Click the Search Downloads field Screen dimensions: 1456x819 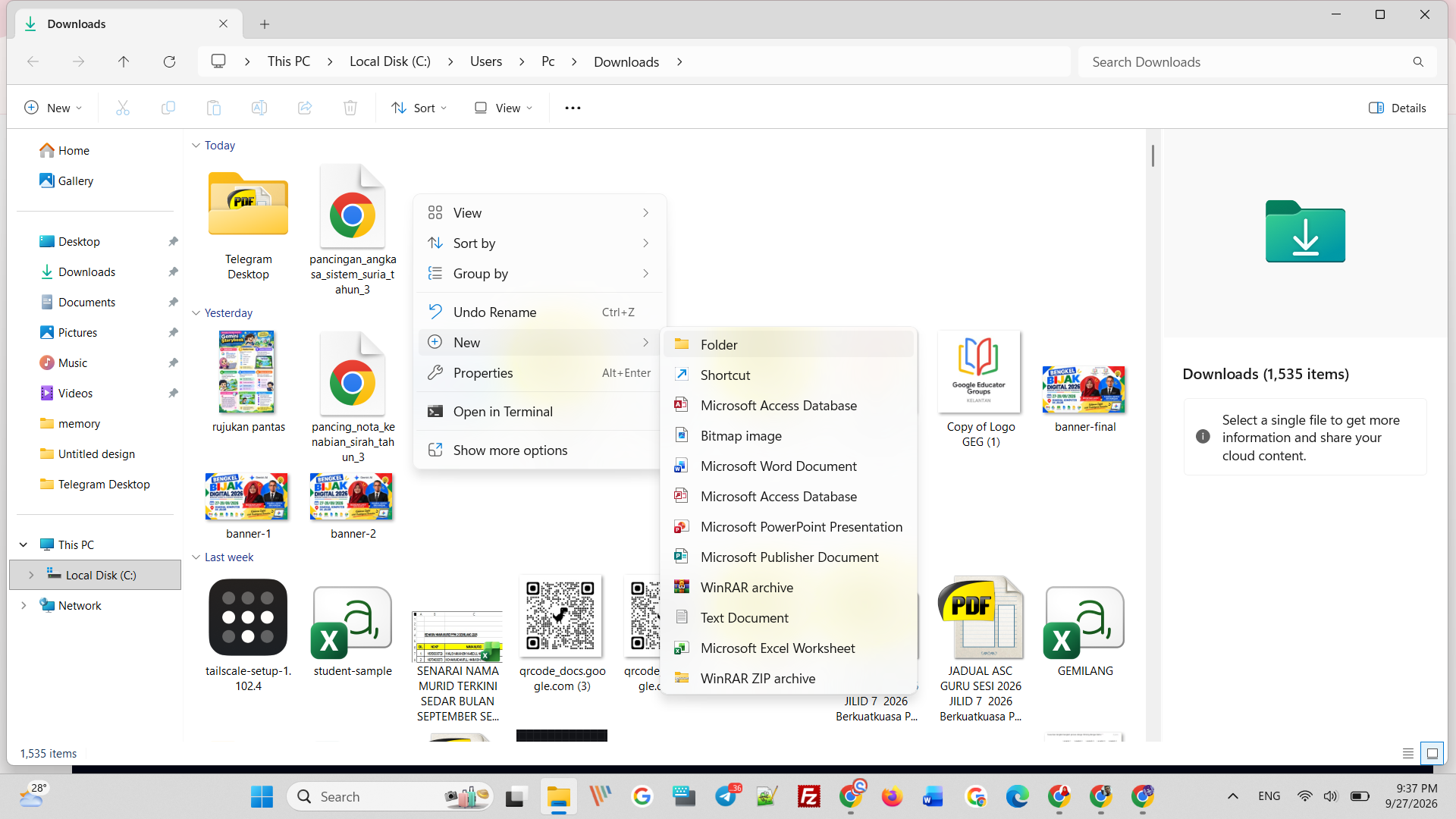pos(1257,61)
